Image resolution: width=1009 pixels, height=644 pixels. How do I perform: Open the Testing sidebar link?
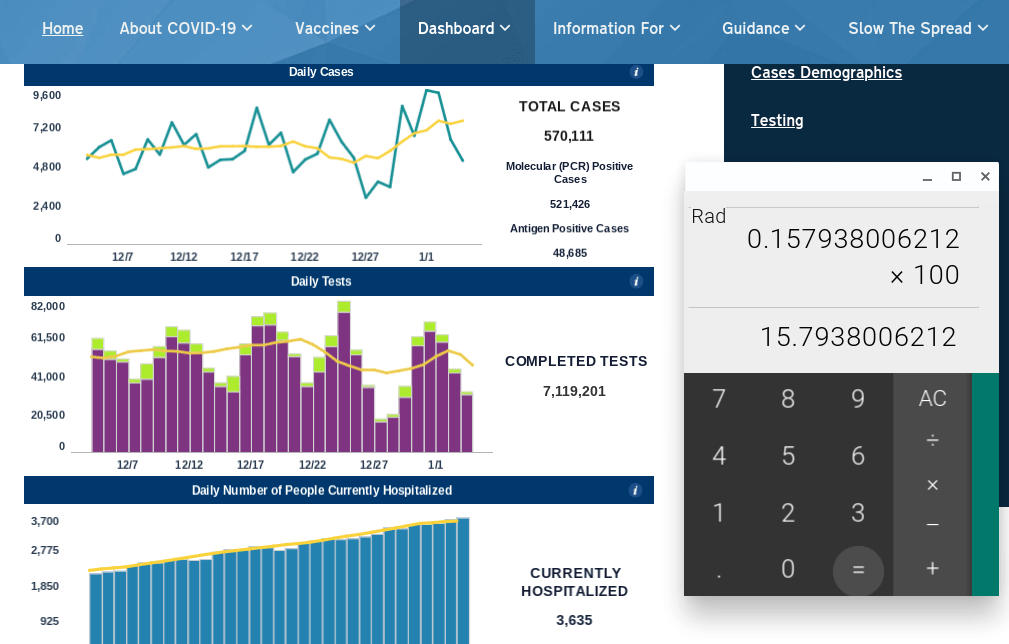click(777, 120)
